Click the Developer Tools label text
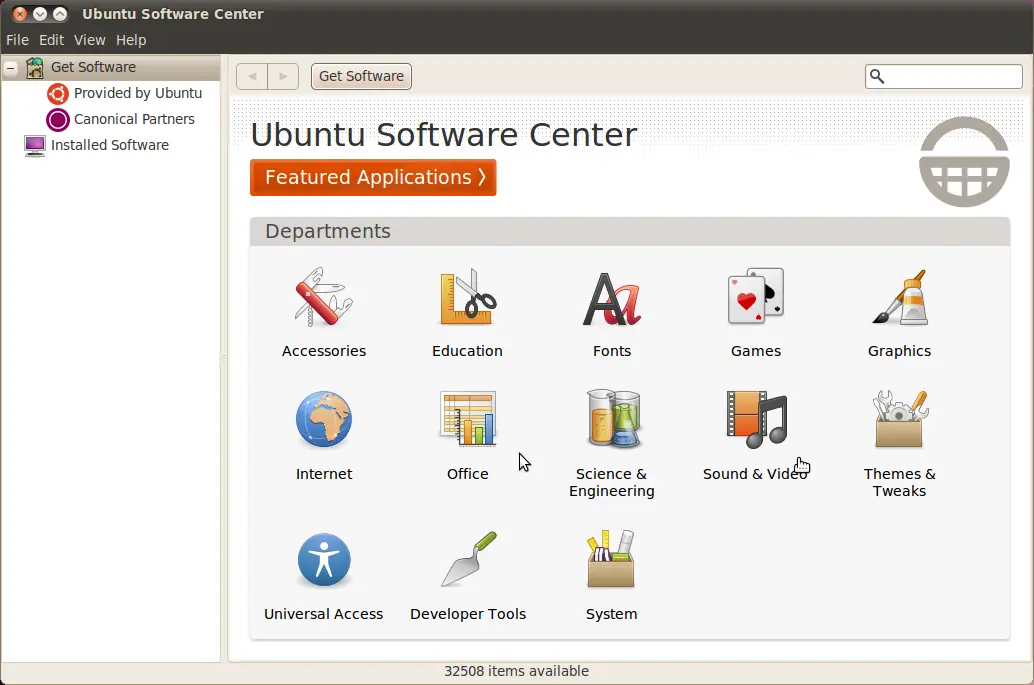The height and width of the screenshot is (685, 1034). [x=468, y=614]
